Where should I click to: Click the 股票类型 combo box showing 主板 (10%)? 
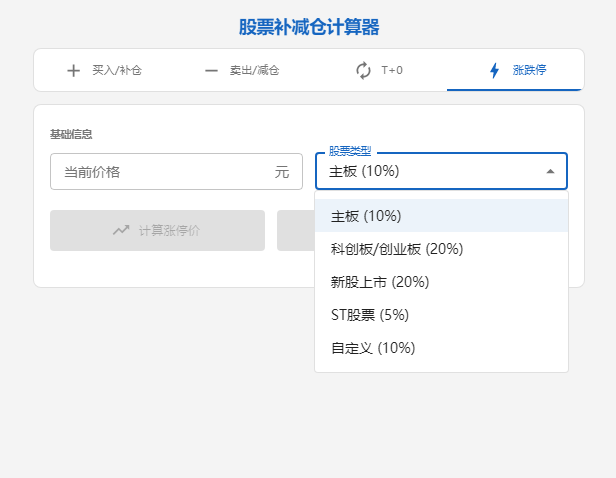click(x=430, y=171)
